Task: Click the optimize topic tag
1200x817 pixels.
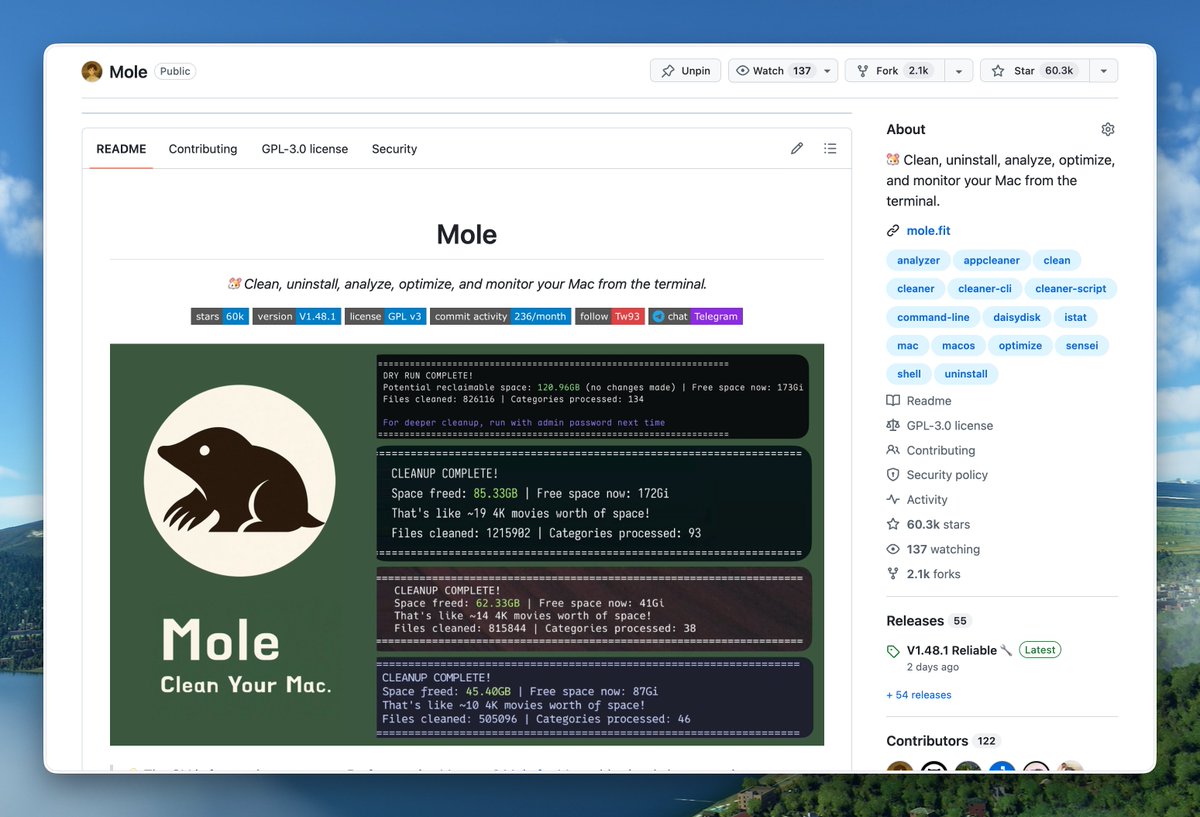Action: click(1020, 345)
